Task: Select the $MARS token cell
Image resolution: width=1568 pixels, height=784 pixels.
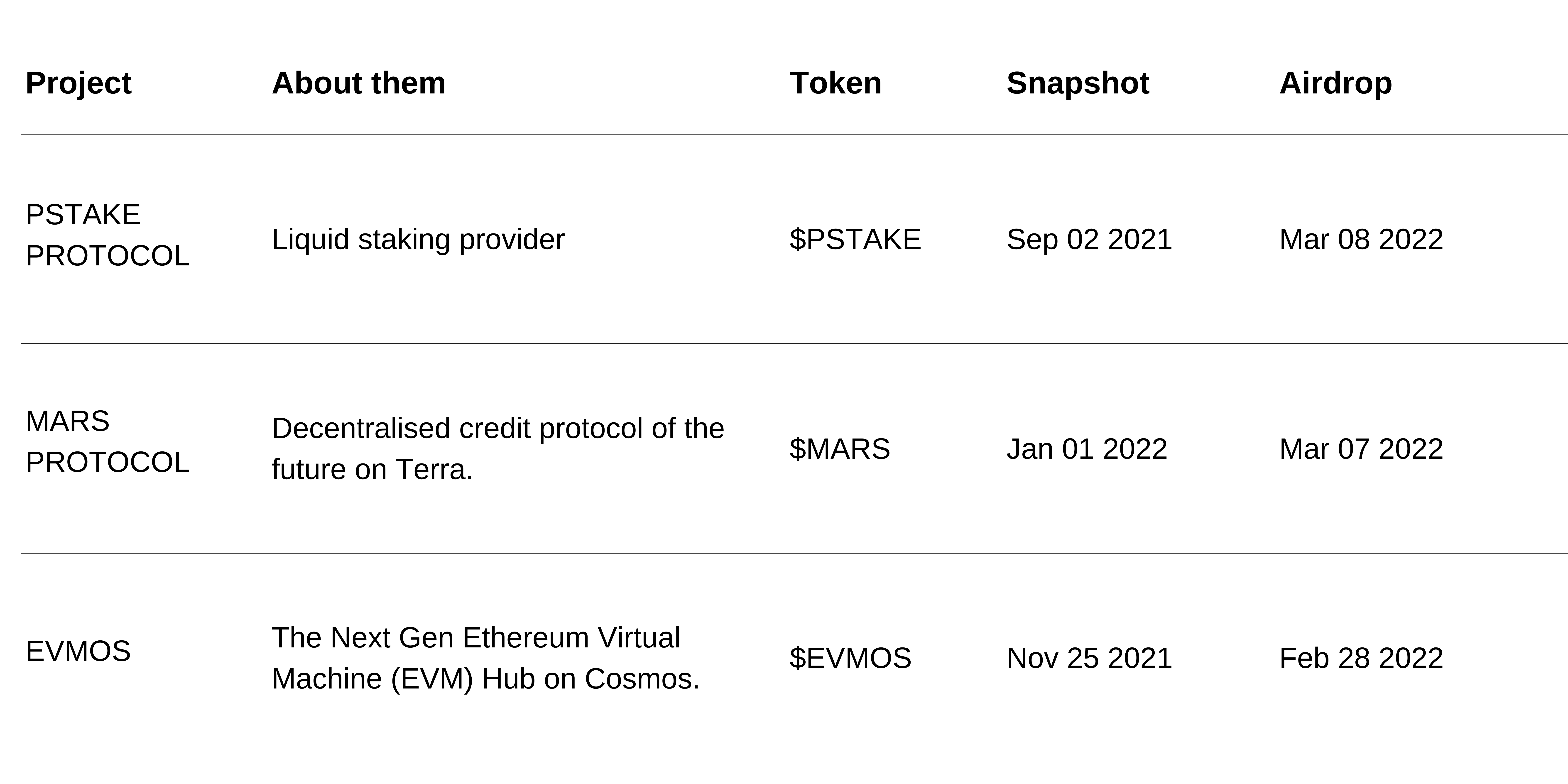Action: (840, 449)
